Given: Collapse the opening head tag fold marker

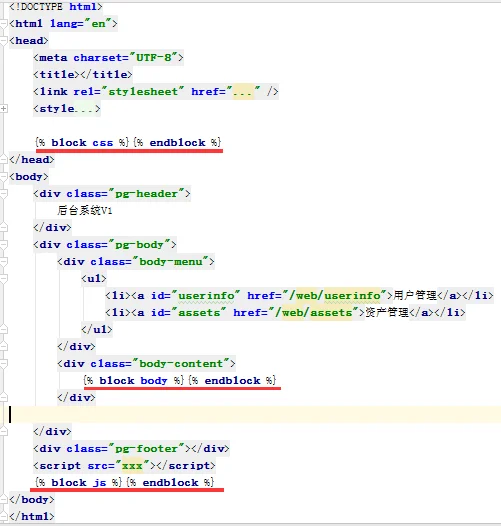Looking at the screenshot, I should coord(4,41).
